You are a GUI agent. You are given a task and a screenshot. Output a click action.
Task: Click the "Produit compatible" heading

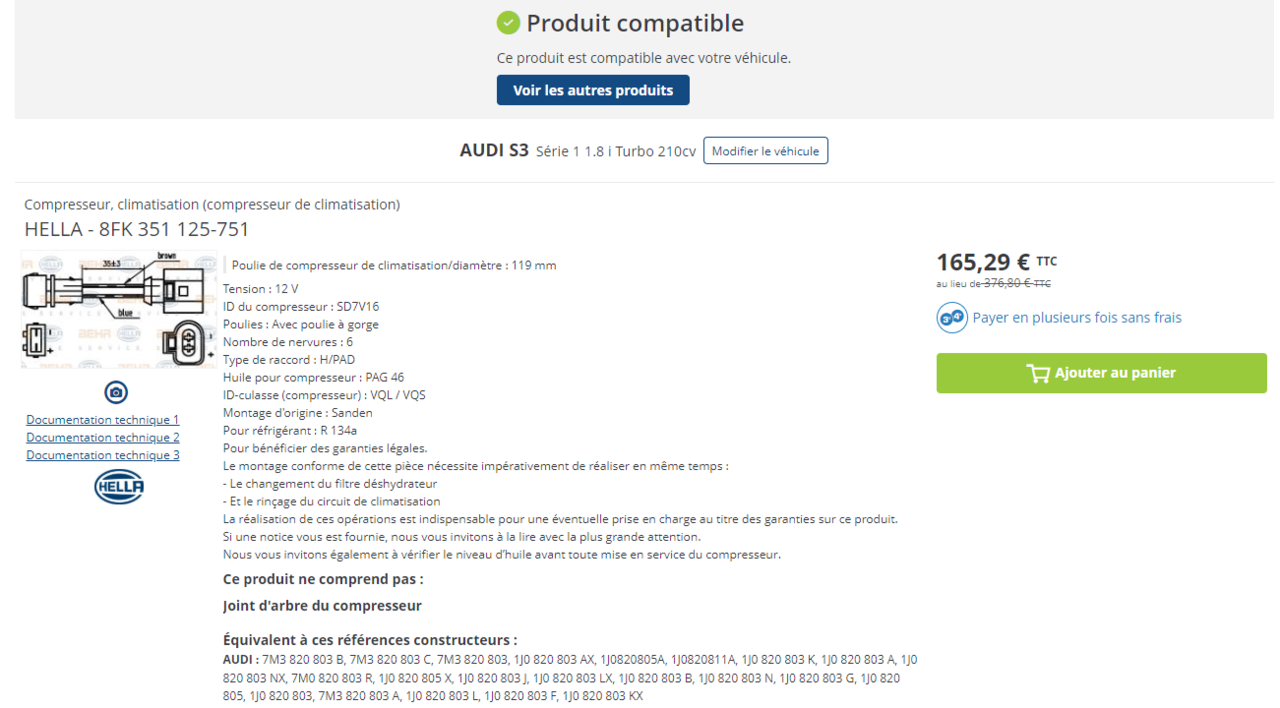tap(635, 23)
